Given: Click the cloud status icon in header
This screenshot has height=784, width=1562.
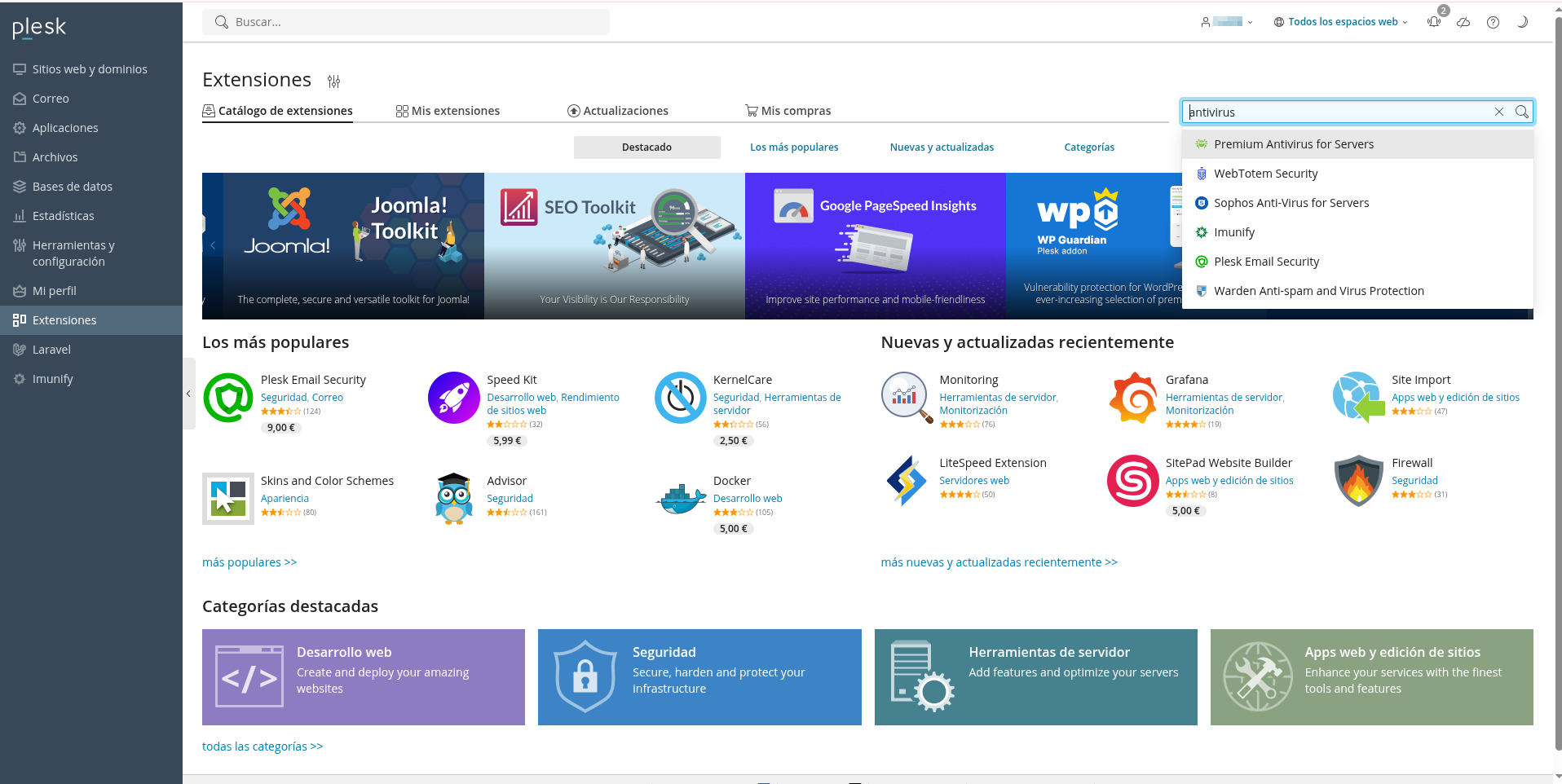Looking at the screenshot, I should [1463, 22].
